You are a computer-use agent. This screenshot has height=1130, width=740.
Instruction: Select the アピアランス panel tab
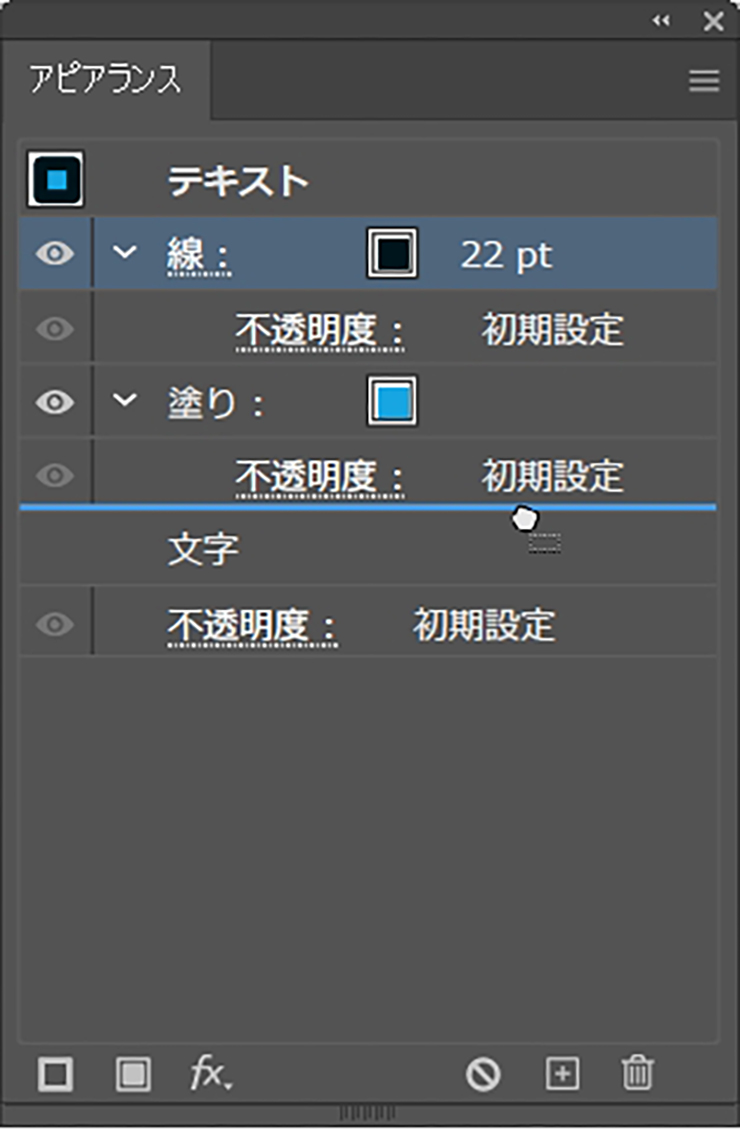tap(105, 81)
